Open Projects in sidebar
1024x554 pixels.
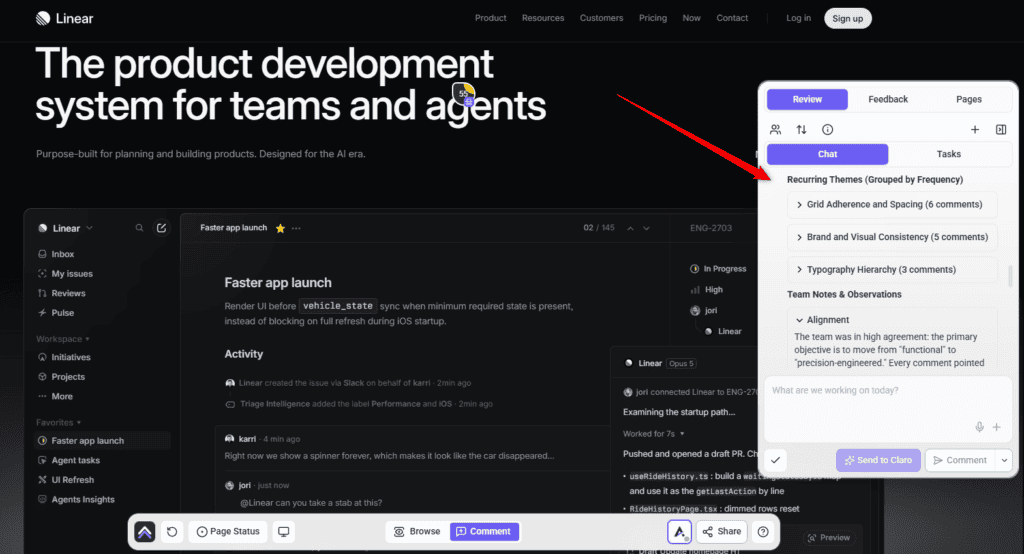[x=61, y=377]
